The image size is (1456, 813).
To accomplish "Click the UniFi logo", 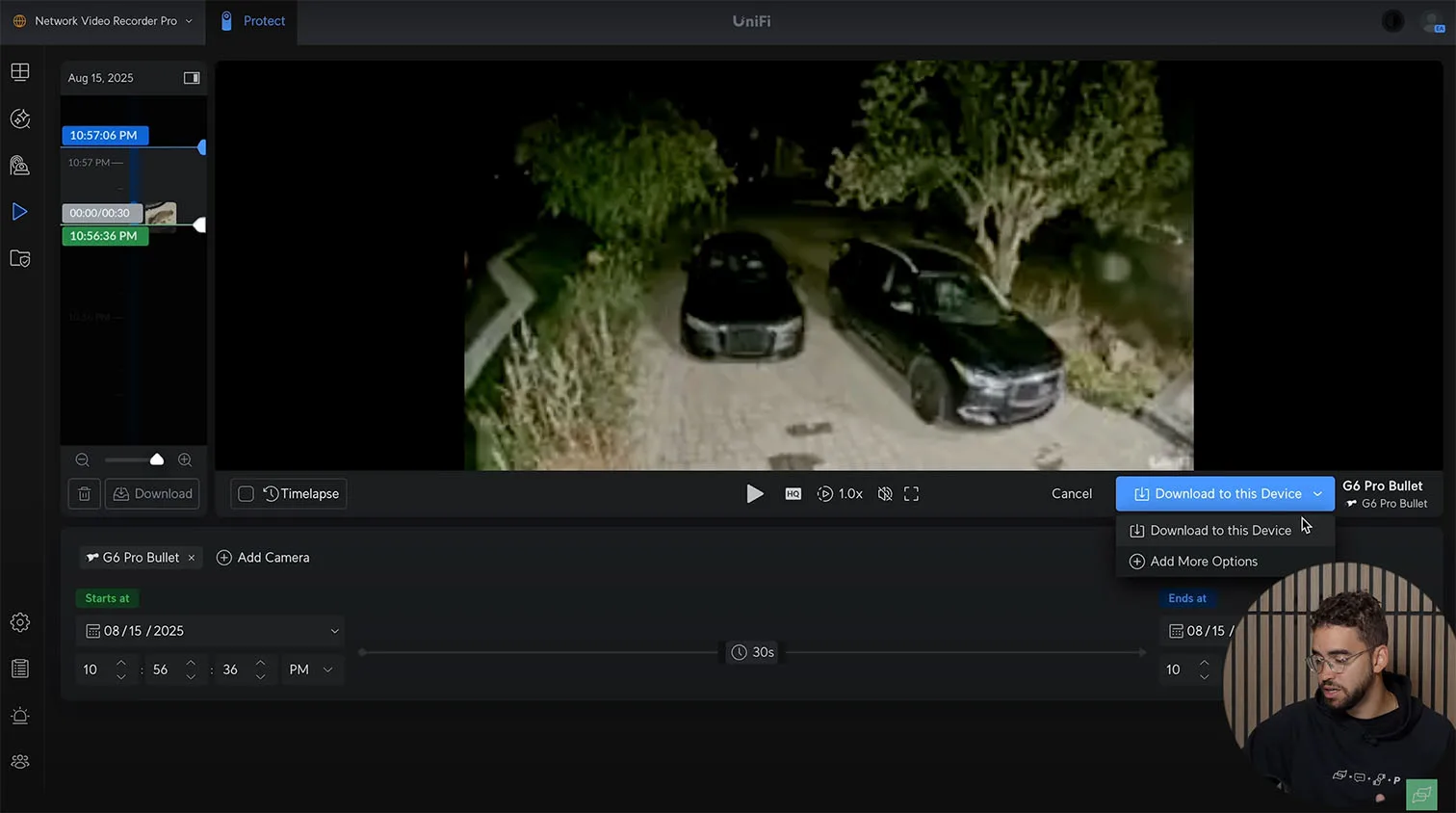I will pyautogui.click(x=752, y=21).
